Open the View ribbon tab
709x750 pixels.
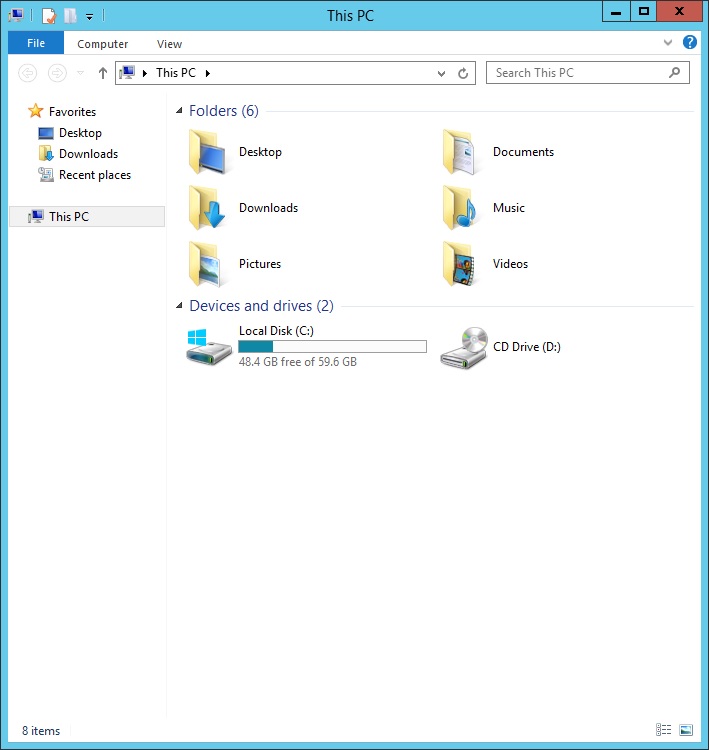click(169, 44)
